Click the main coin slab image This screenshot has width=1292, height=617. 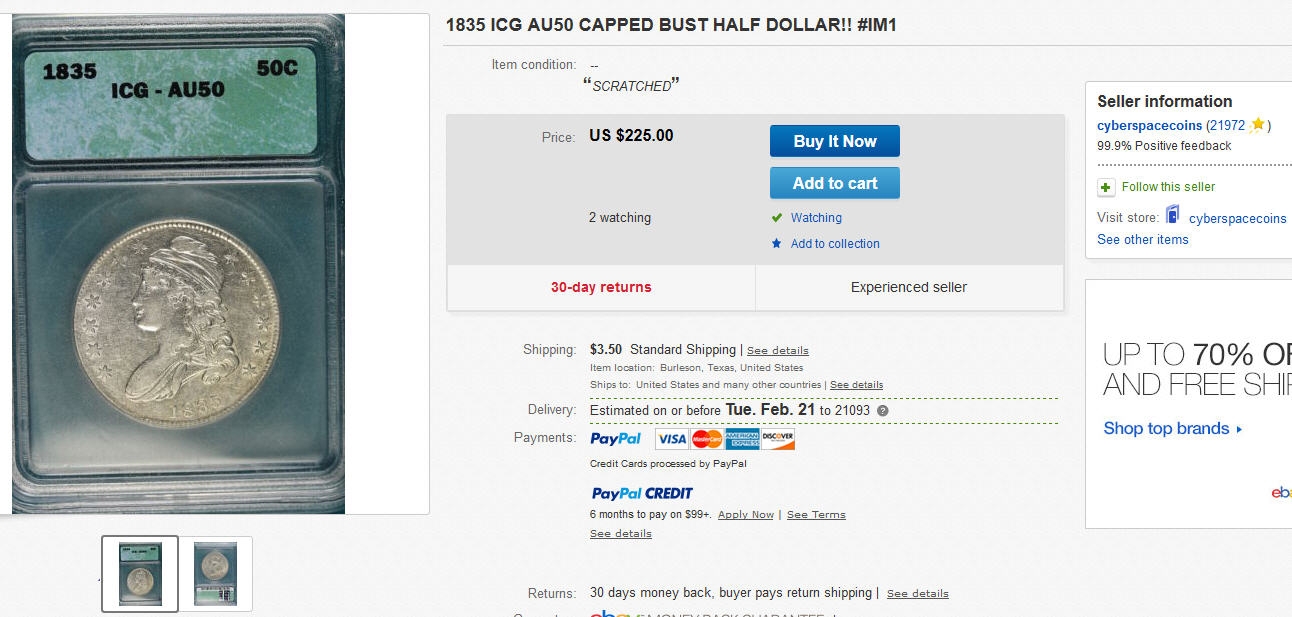click(x=178, y=264)
